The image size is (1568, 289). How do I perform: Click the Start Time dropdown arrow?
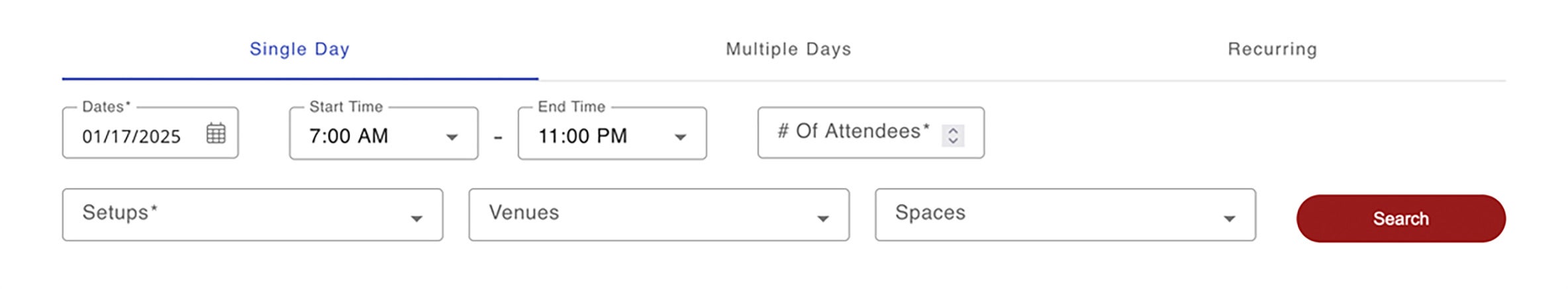tap(452, 137)
